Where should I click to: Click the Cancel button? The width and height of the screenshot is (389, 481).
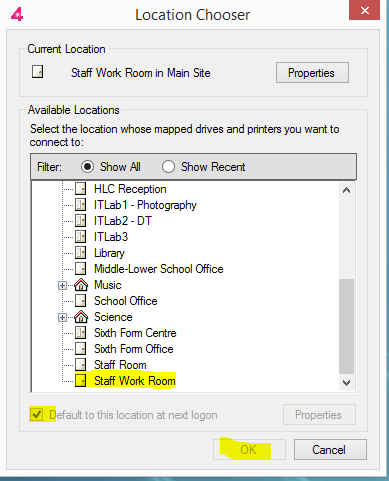click(330, 450)
